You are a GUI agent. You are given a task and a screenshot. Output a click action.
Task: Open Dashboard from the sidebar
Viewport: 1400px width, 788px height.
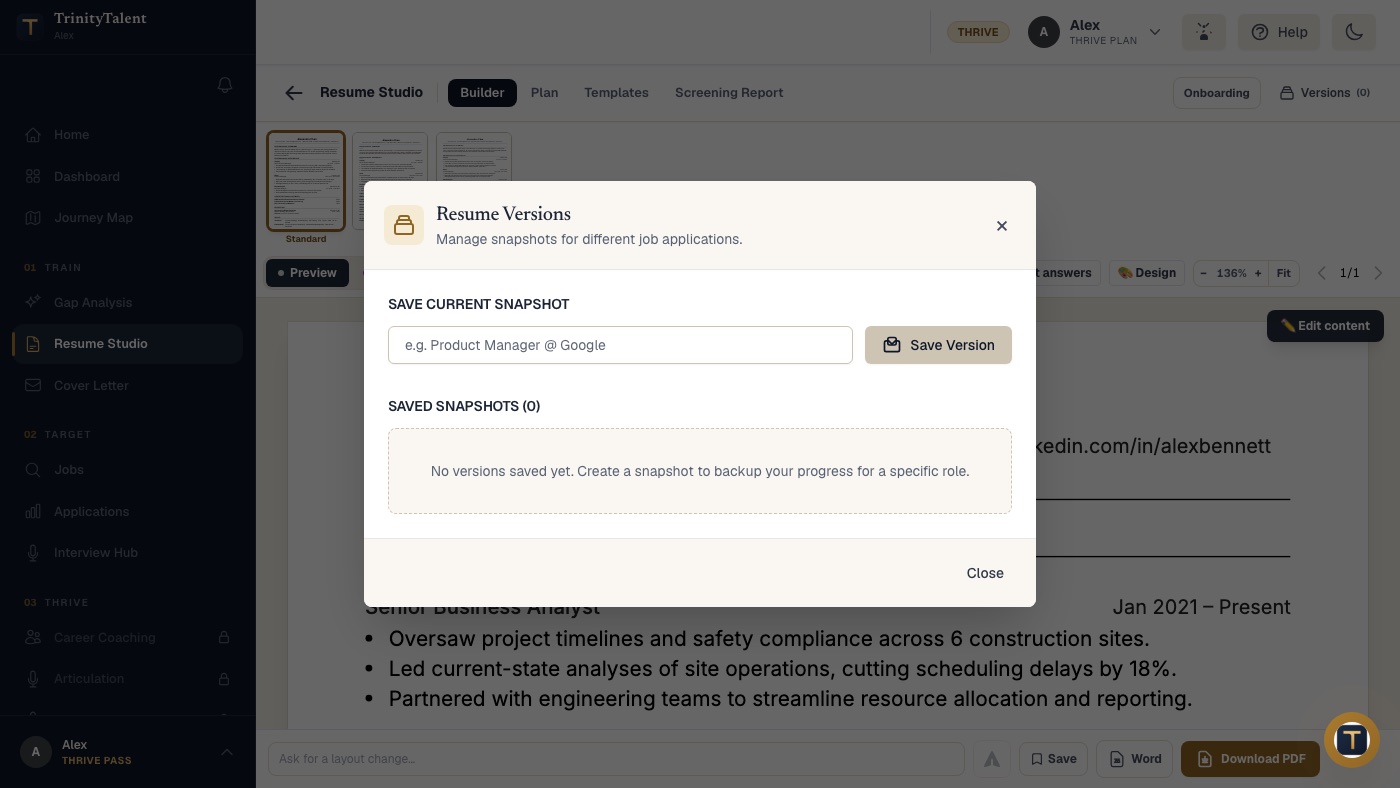(128, 177)
